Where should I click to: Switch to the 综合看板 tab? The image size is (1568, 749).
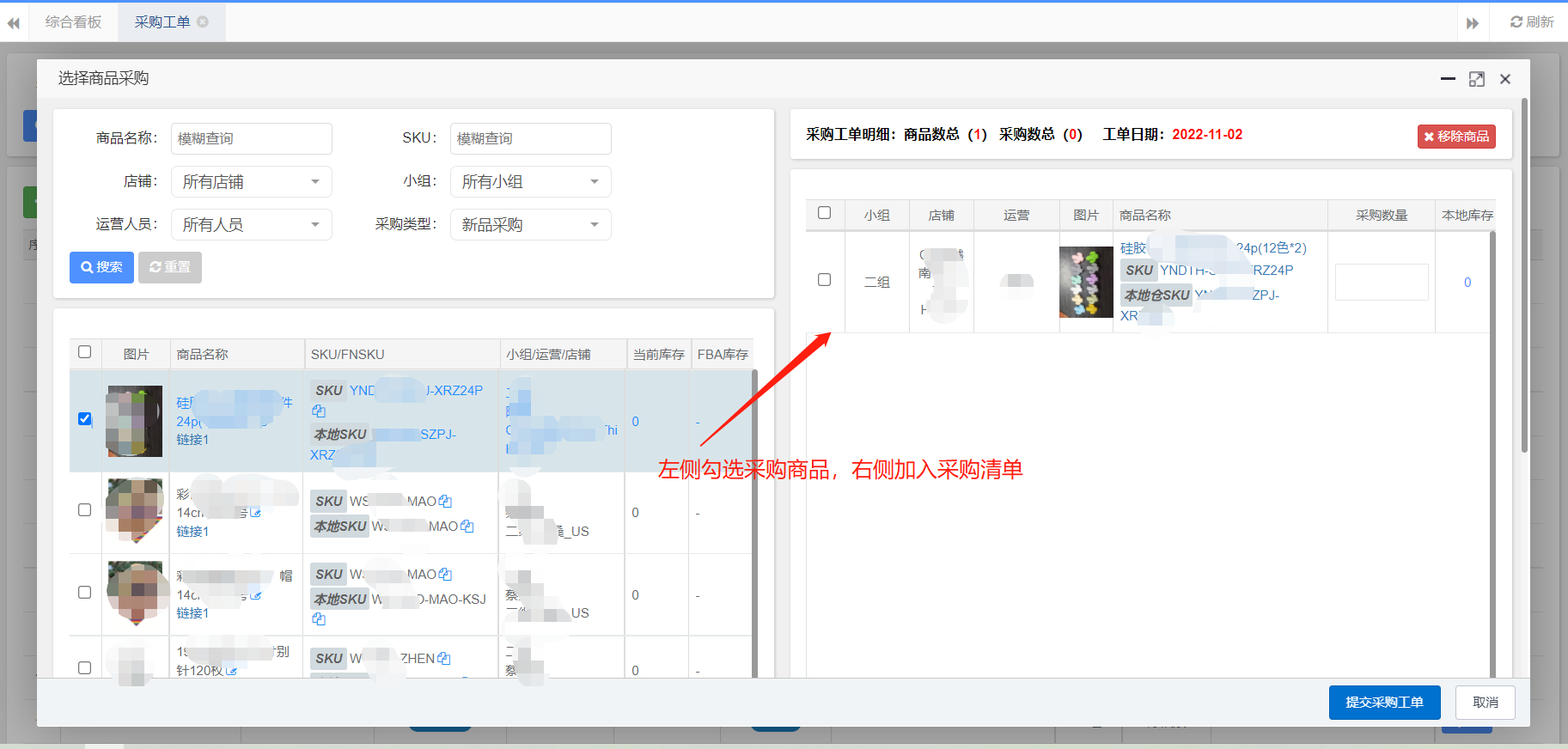point(73,22)
